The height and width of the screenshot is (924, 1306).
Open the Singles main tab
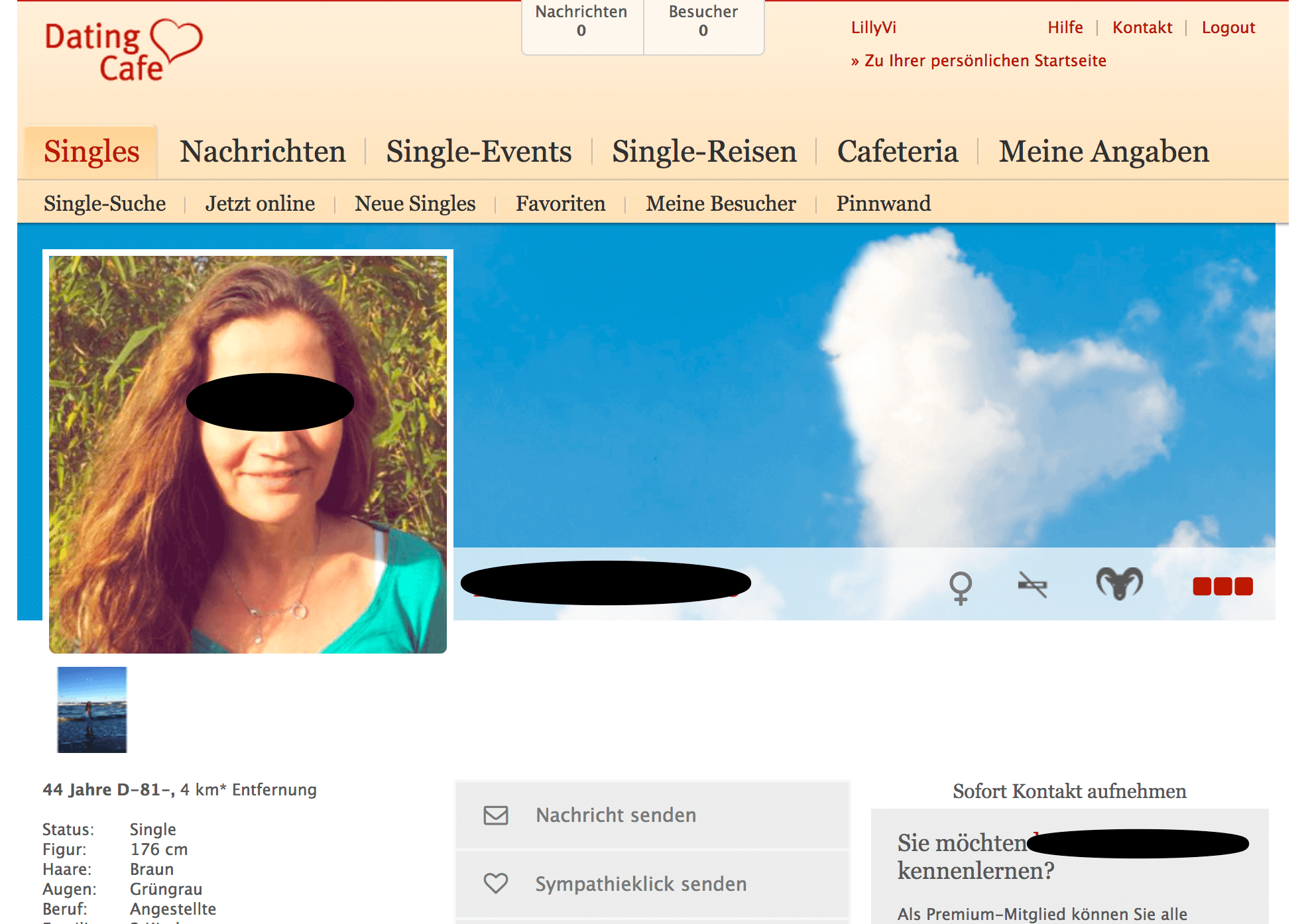pyautogui.click(x=91, y=151)
